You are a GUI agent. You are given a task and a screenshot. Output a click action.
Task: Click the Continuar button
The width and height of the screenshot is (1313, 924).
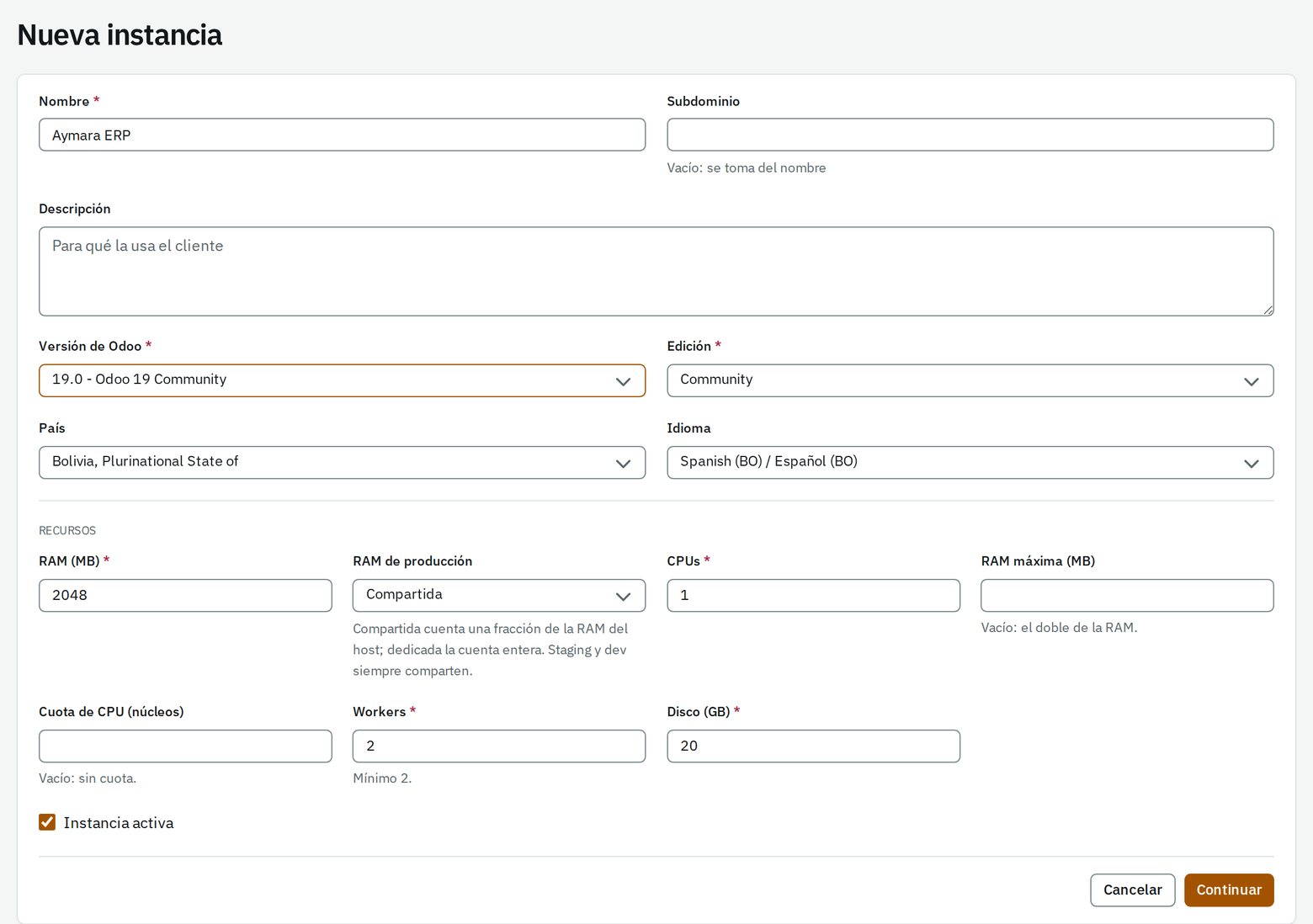1229,889
